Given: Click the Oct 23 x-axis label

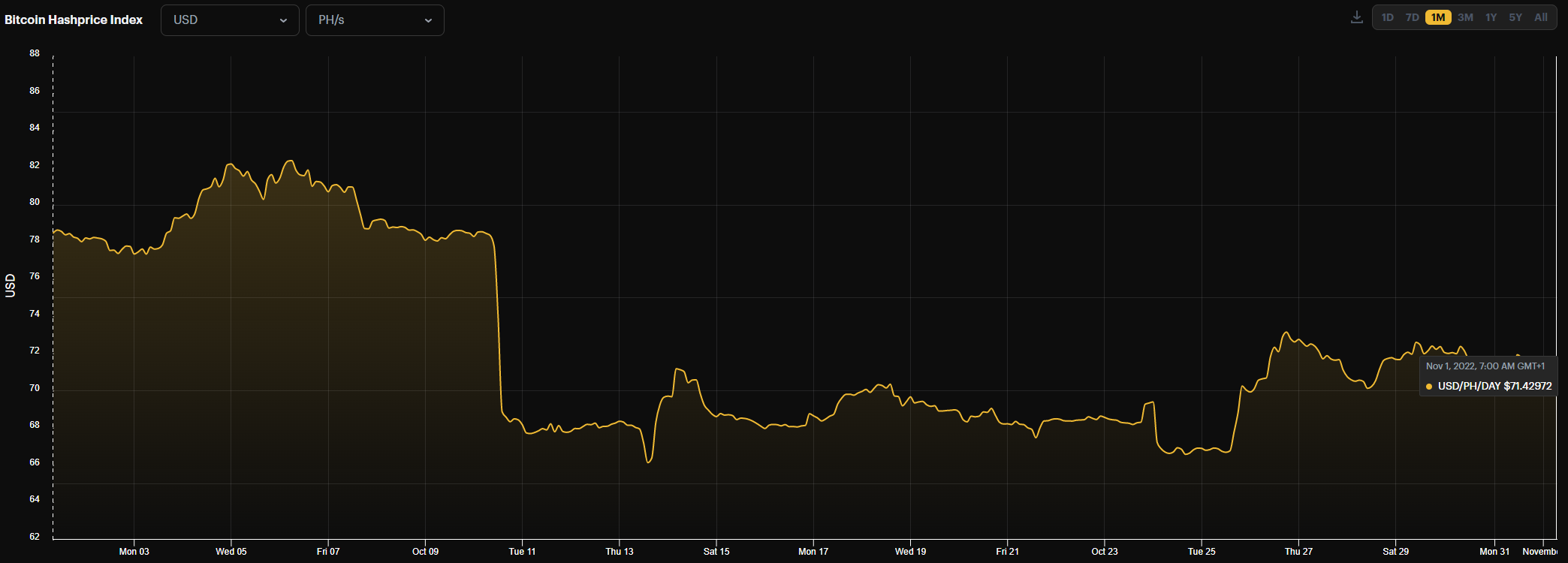Looking at the screenshot, I should pos(1104,552).
